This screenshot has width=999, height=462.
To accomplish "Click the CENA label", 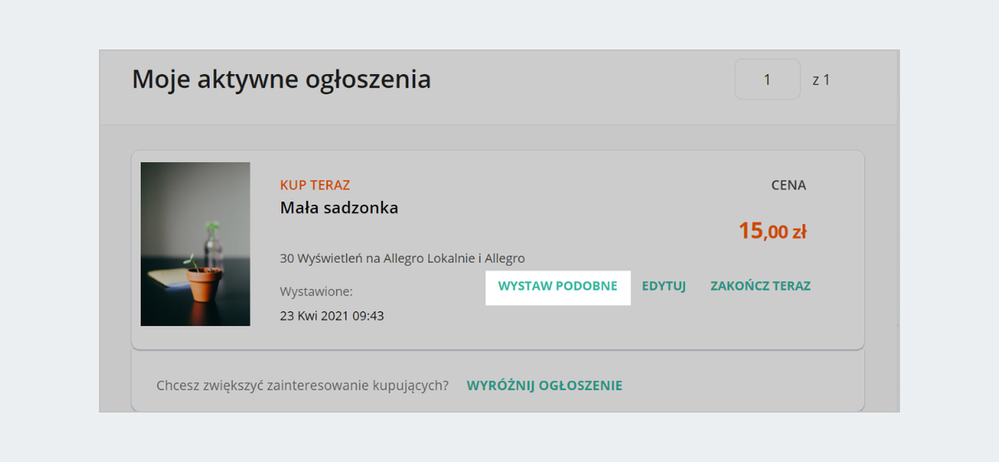I will 788,185.
